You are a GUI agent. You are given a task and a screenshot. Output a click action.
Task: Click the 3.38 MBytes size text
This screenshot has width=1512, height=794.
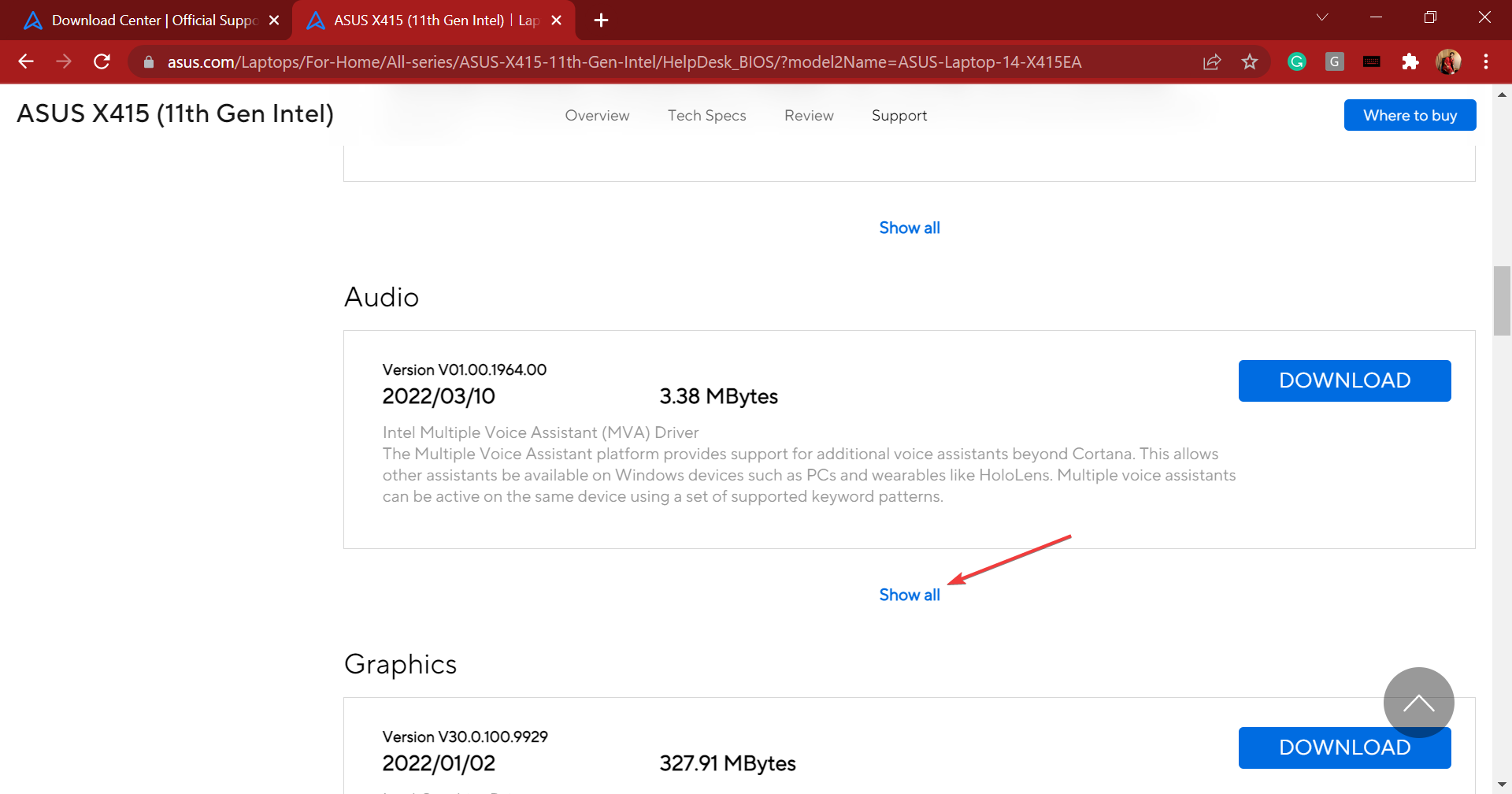tap(718, 396)
